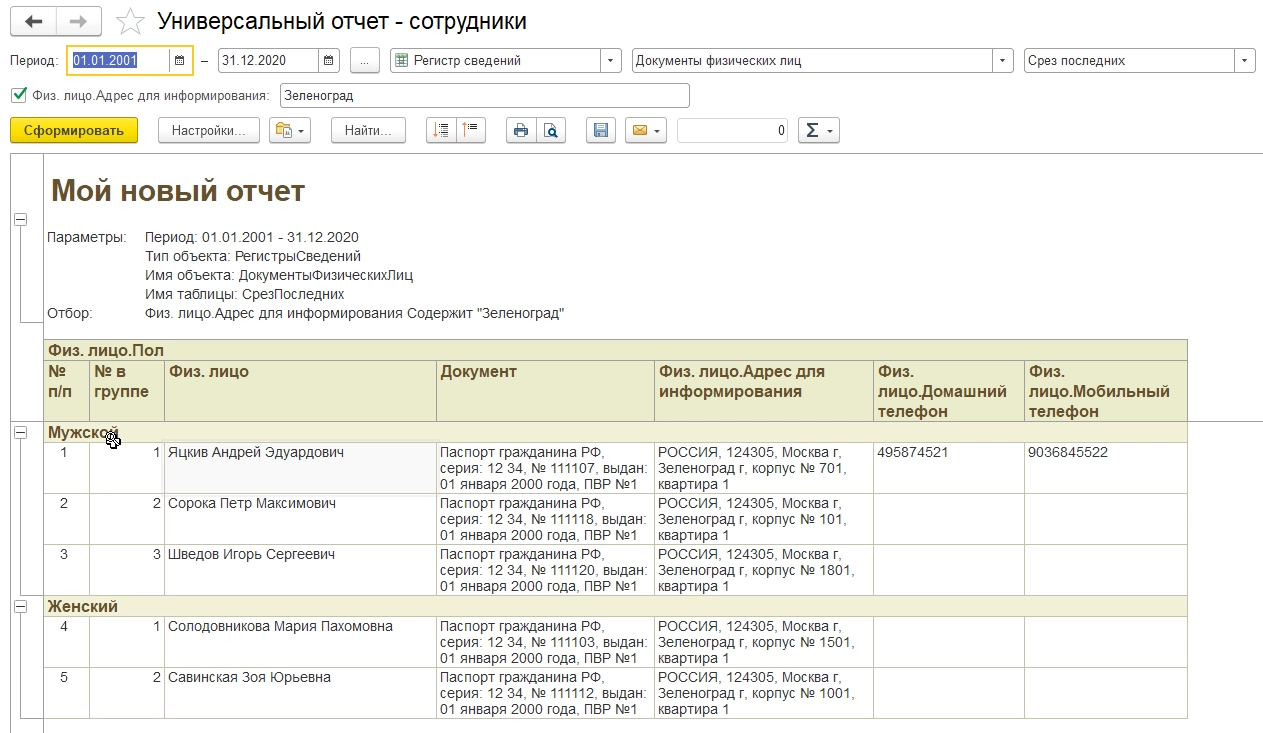Send report by email envelope icon
This screenshot has height=733, width=1263.
[645, 130]
